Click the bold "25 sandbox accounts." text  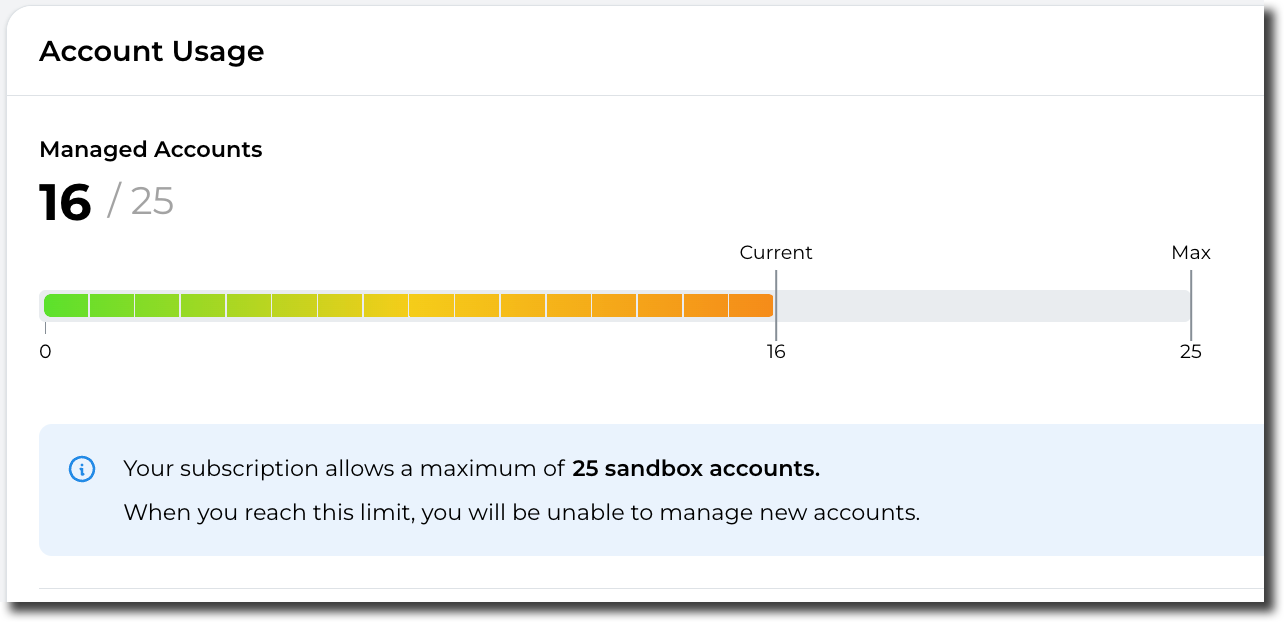[x=695, y=469]
